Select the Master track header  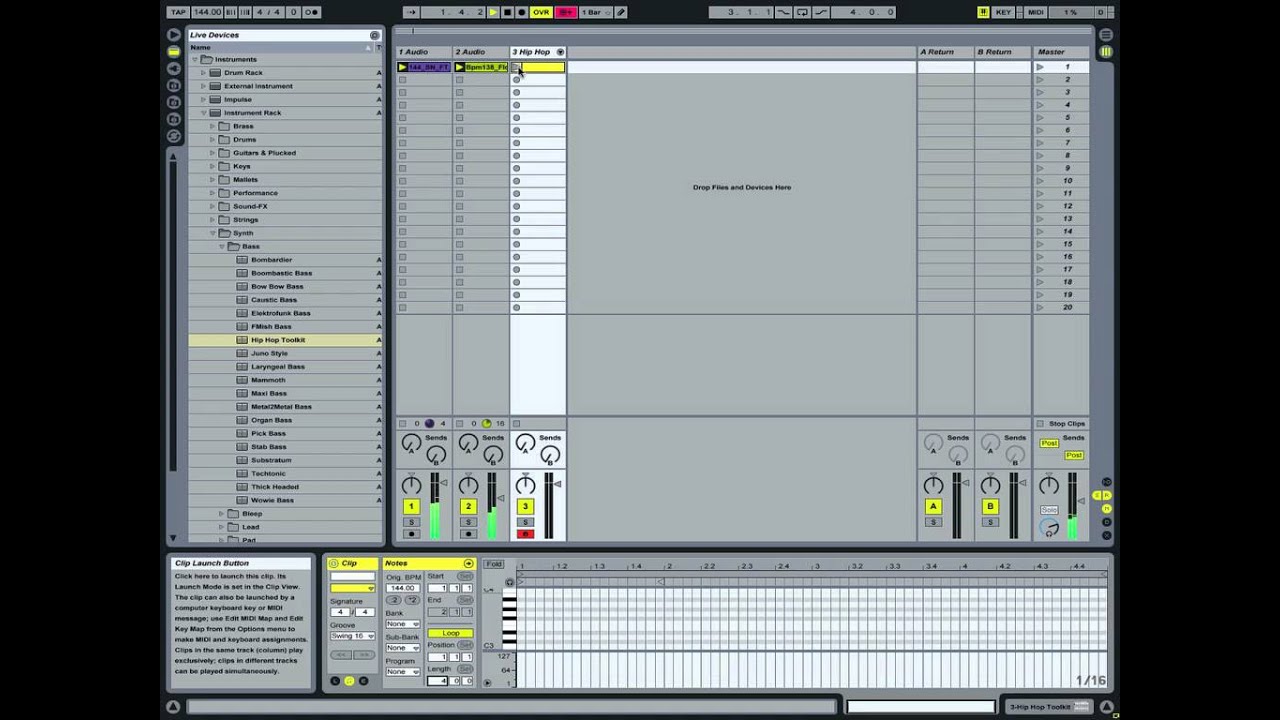(x=1060, y=52)
